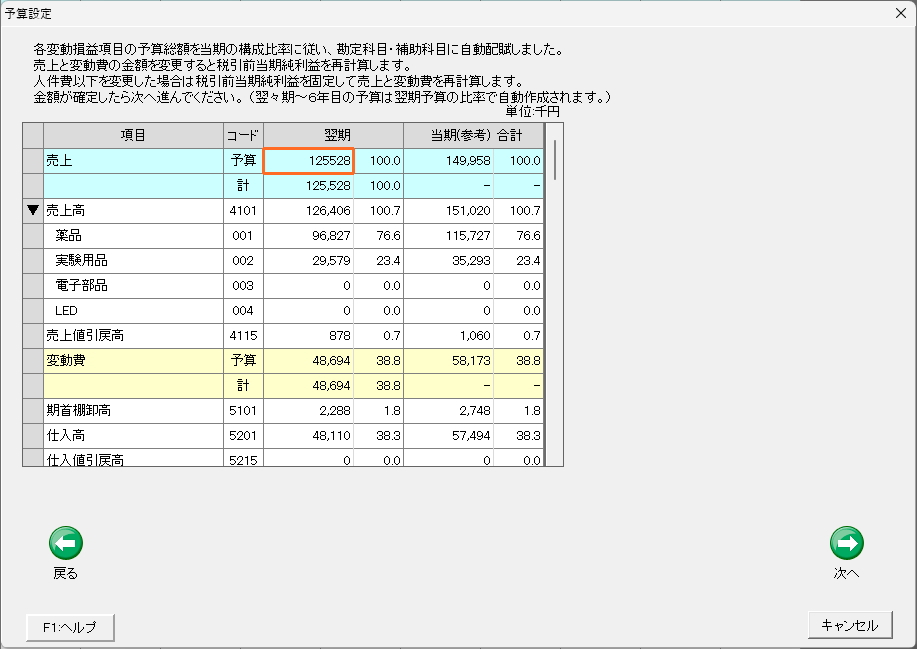The image size is (917, 649).
Task: Click code cell 002 for 実験用品
Action: pyautogui.click(x=243, y=261)
